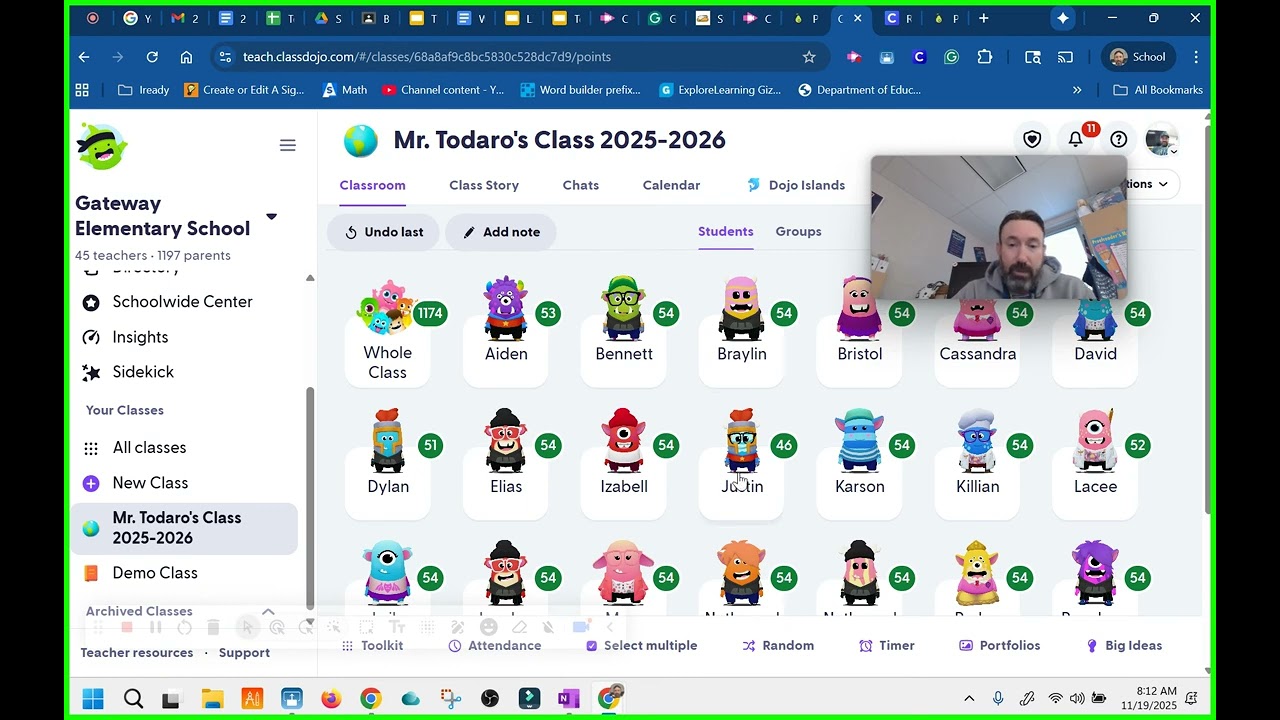This screenshot has height=720, width=1280.
Task: Switch to the Class Story tab
Action: 484,185
